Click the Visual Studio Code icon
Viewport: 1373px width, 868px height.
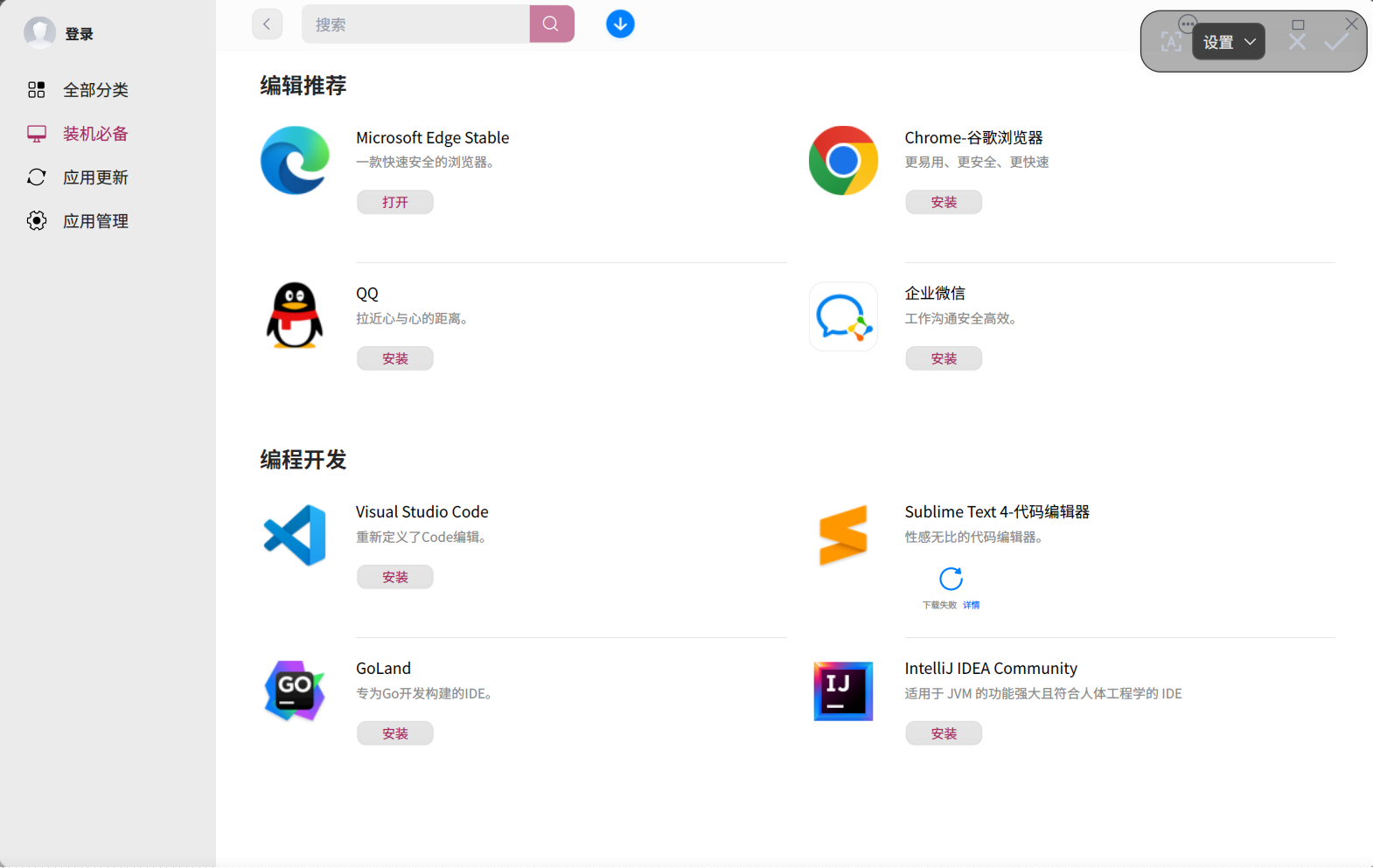[x=295, y=535]
